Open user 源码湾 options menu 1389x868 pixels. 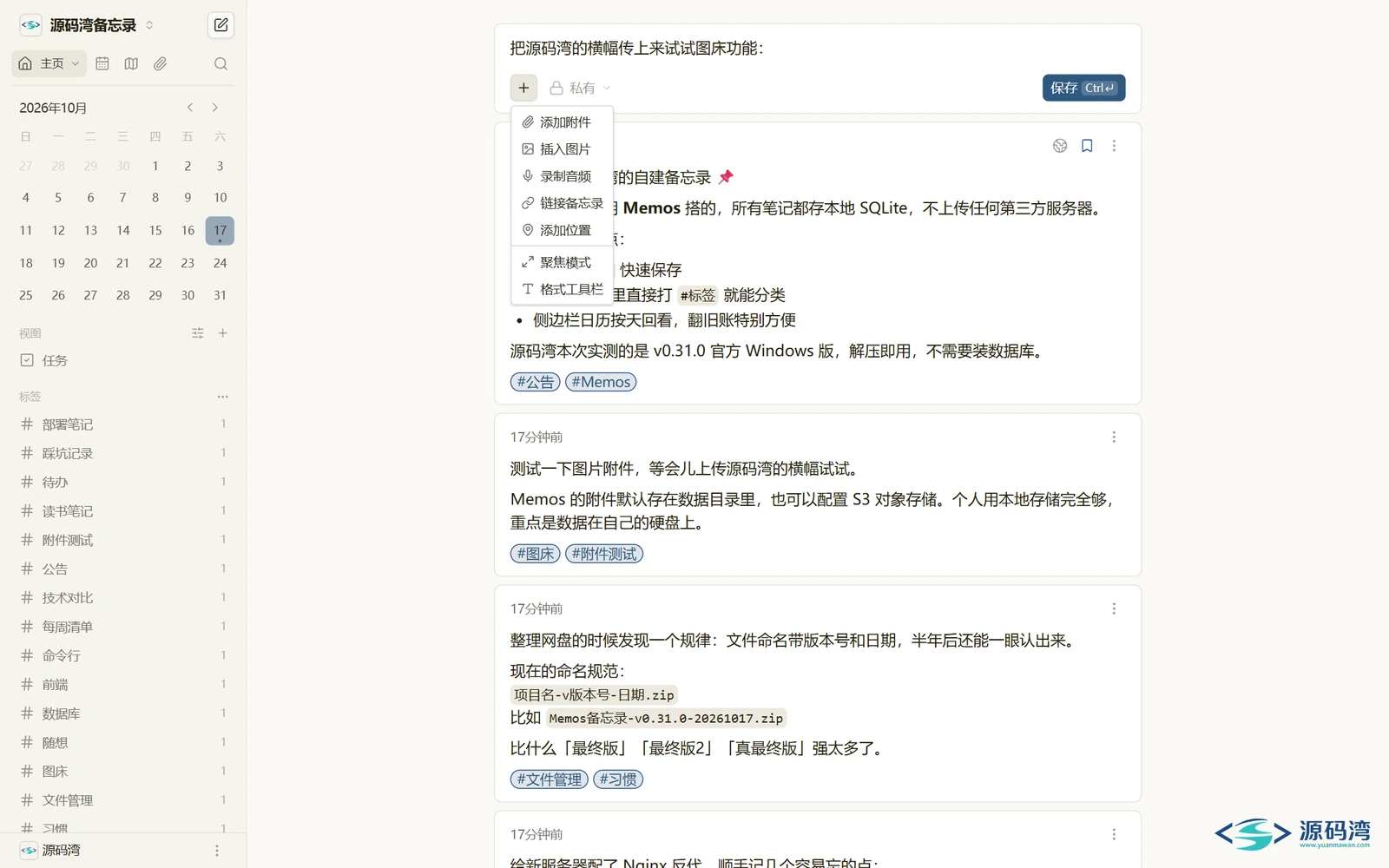pyautogui.click(x=217, y=851)
